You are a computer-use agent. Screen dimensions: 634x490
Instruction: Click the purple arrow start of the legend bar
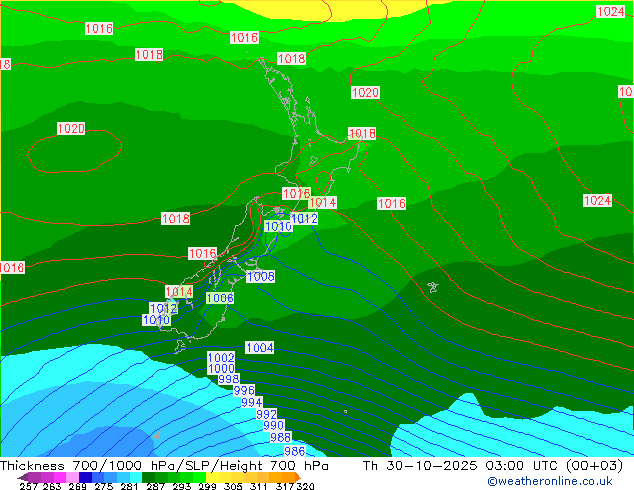point(23,477)
